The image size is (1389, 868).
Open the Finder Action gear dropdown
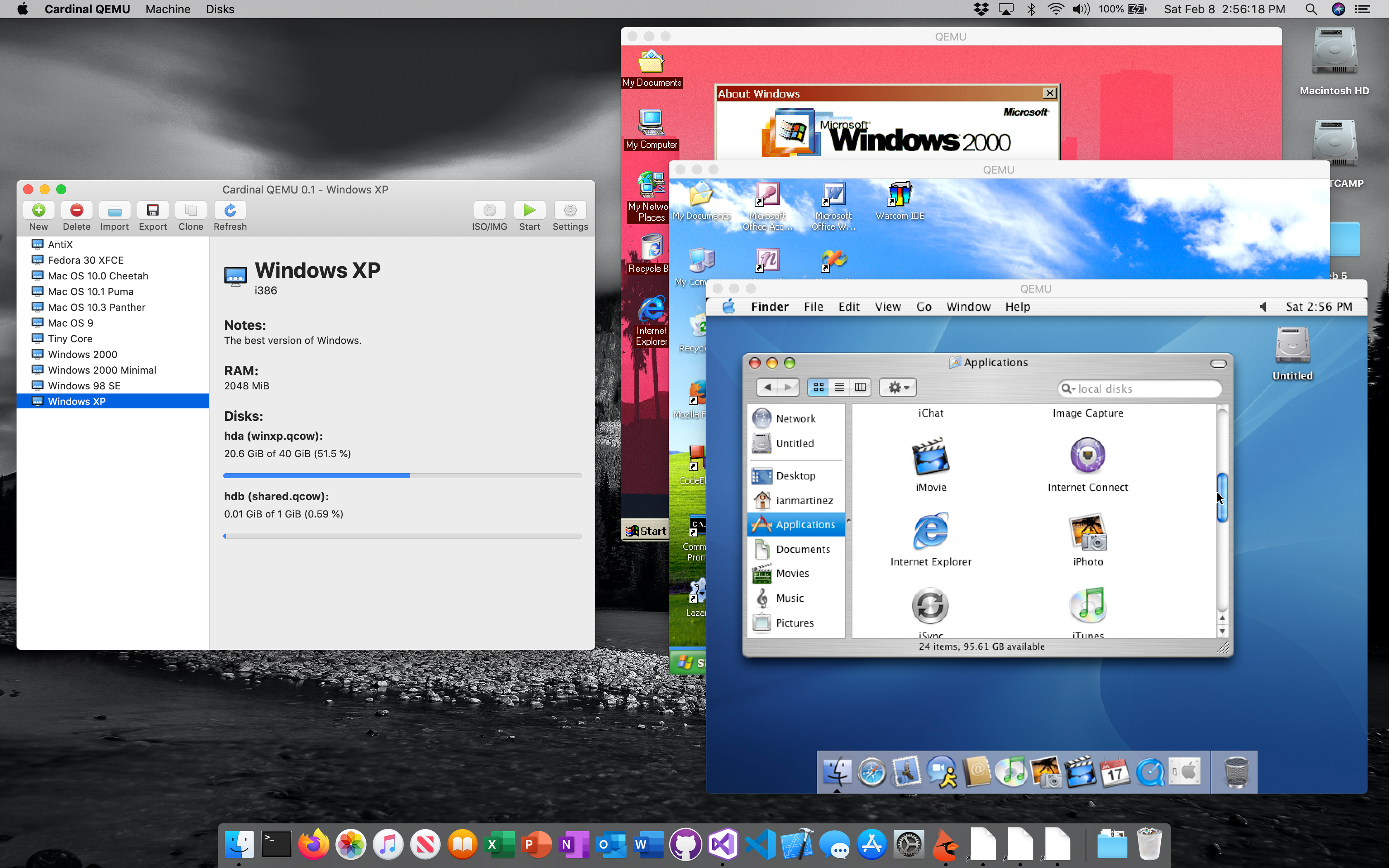[898, 388]
